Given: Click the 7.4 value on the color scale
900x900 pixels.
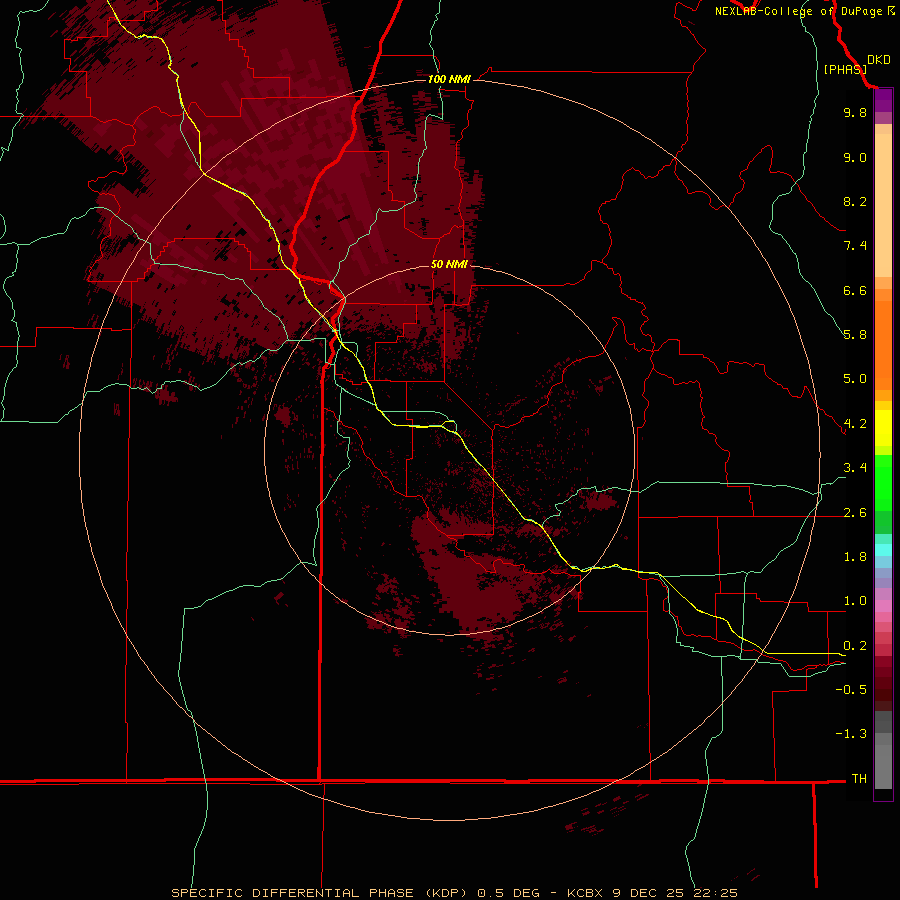Looking at the screenshot, I should click(x=855, y=246).
